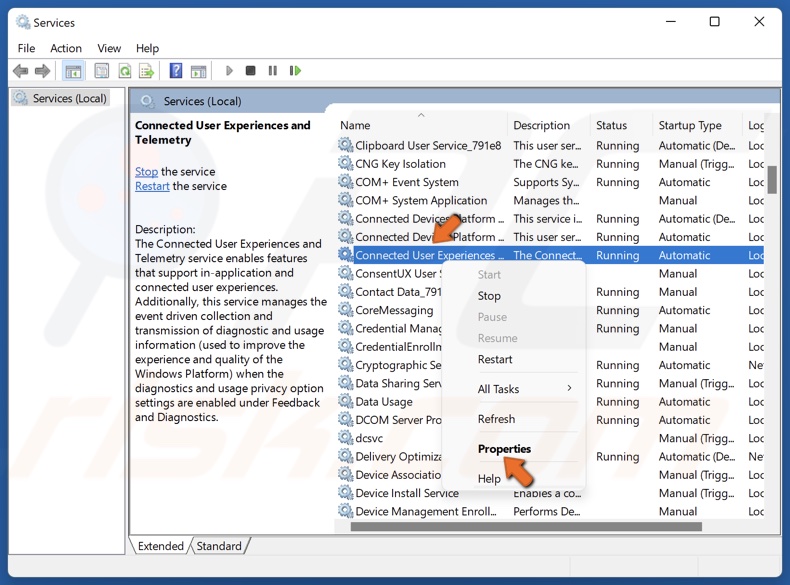Click the Stop the service link
This screenshot has height=585, width=790.
[147, 172]
